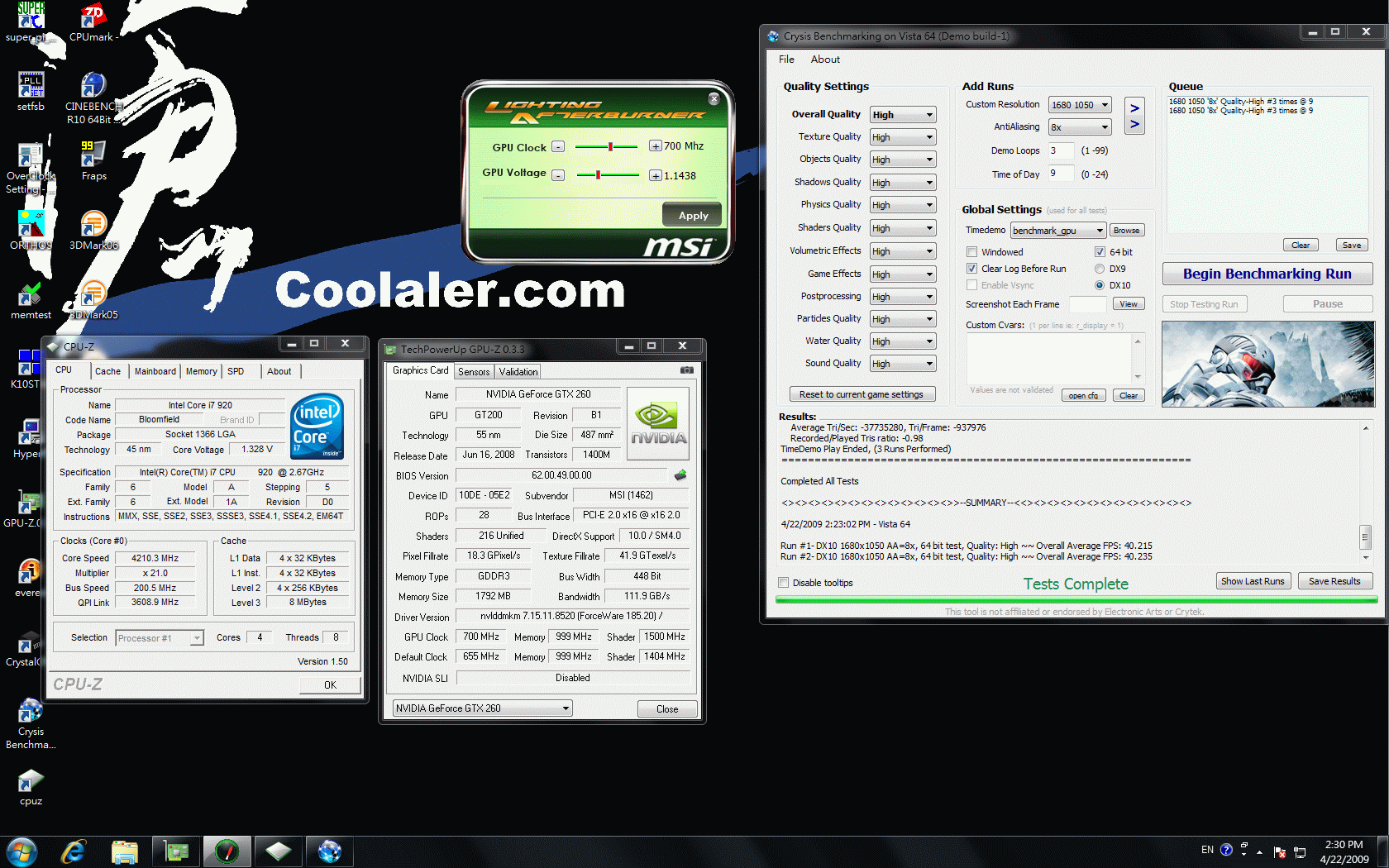Open the Custom Resolution dropdown

(1080, 105)
